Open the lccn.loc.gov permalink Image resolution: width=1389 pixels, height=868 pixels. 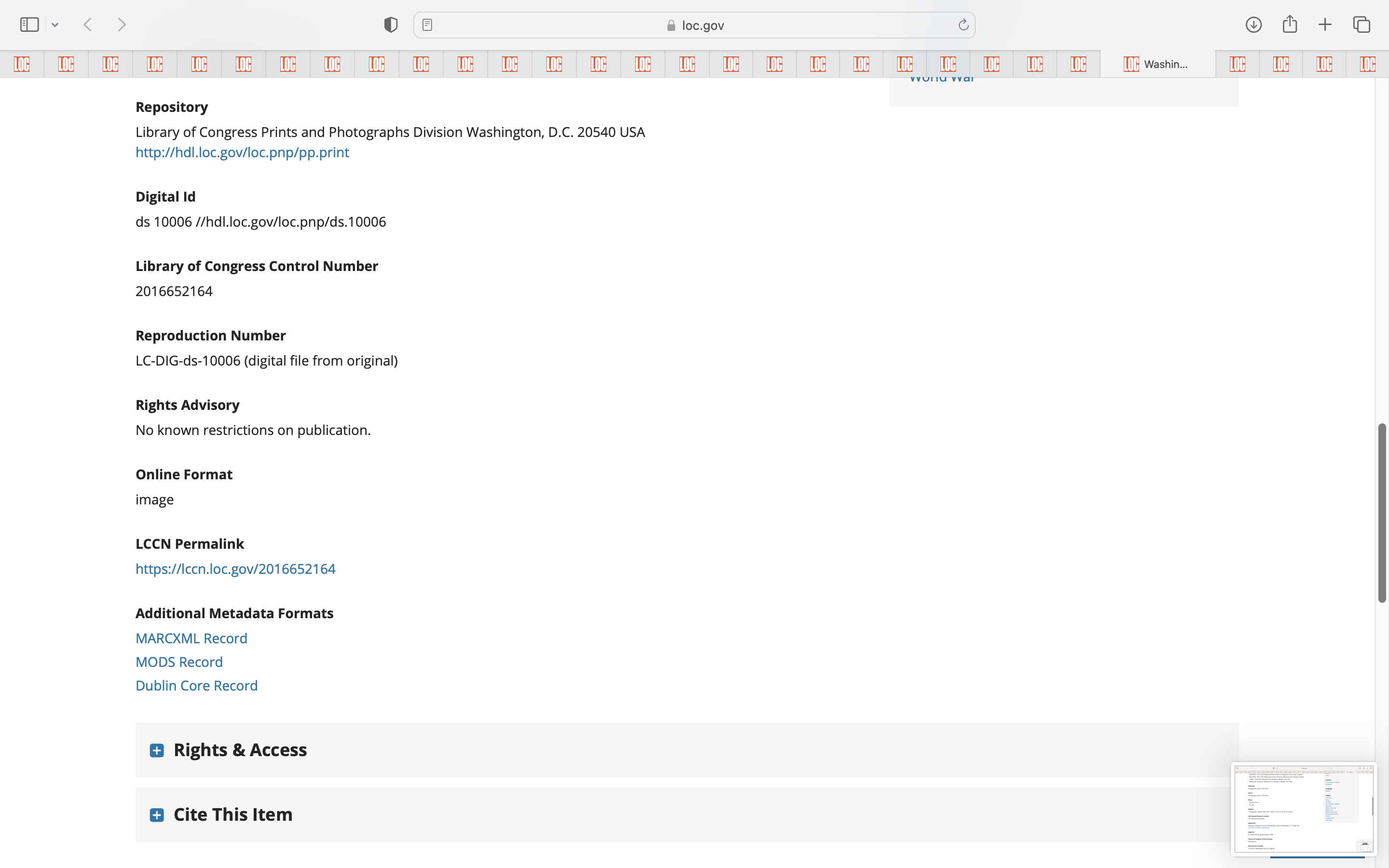pos(235,569)
